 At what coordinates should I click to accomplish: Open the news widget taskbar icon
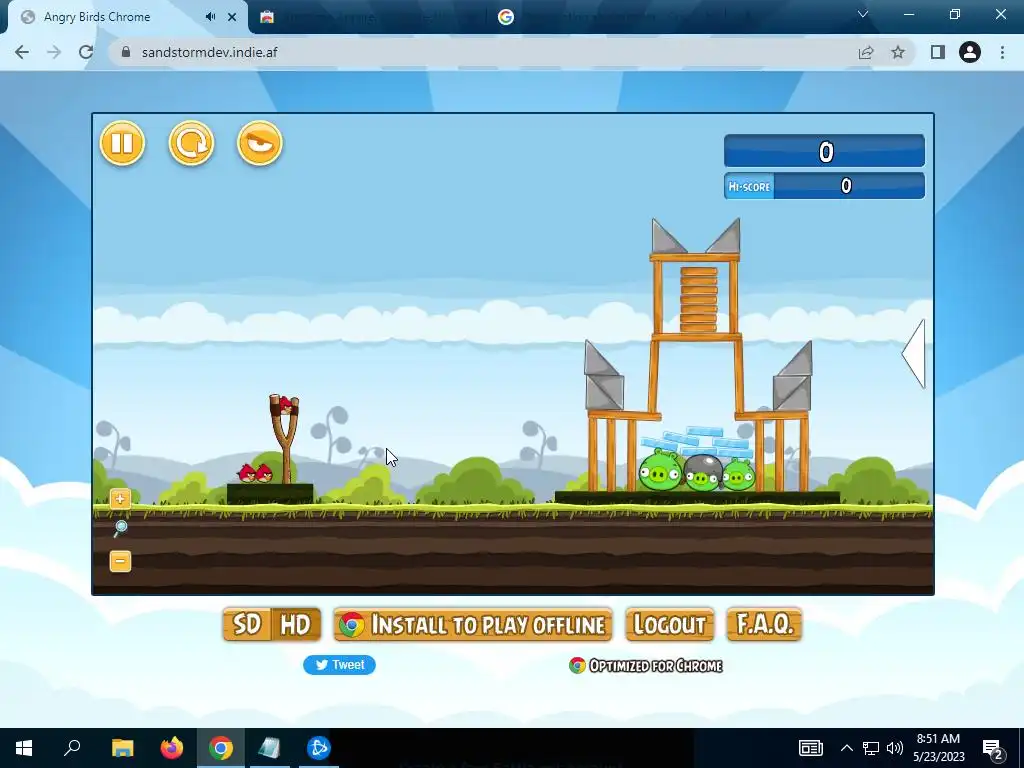tap(810, 748)
